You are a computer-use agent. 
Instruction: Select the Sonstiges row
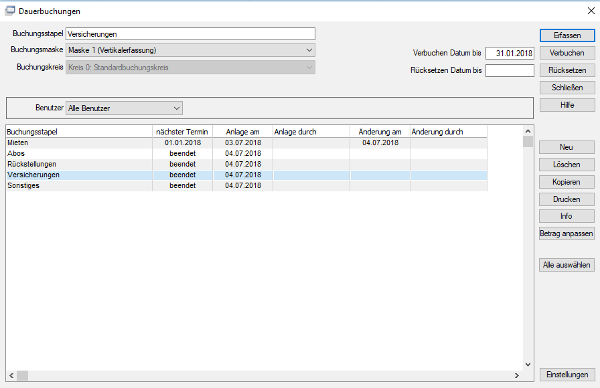tap(247, 186)
